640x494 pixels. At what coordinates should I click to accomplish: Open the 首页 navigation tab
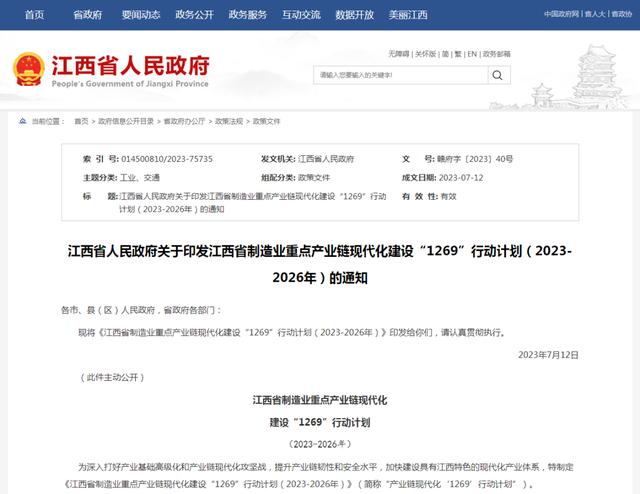(x=34, y=15)
